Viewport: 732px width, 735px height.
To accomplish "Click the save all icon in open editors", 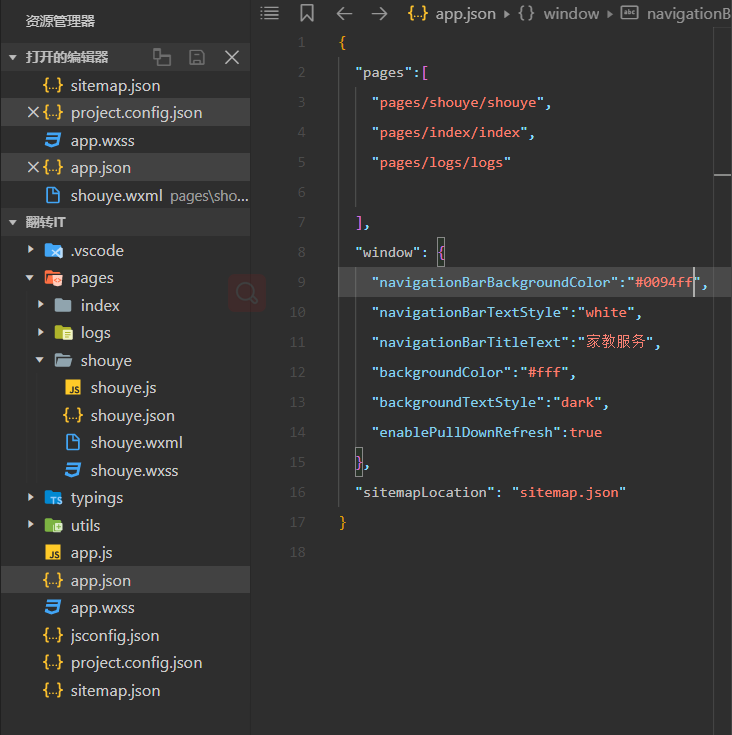I will 197,57.
